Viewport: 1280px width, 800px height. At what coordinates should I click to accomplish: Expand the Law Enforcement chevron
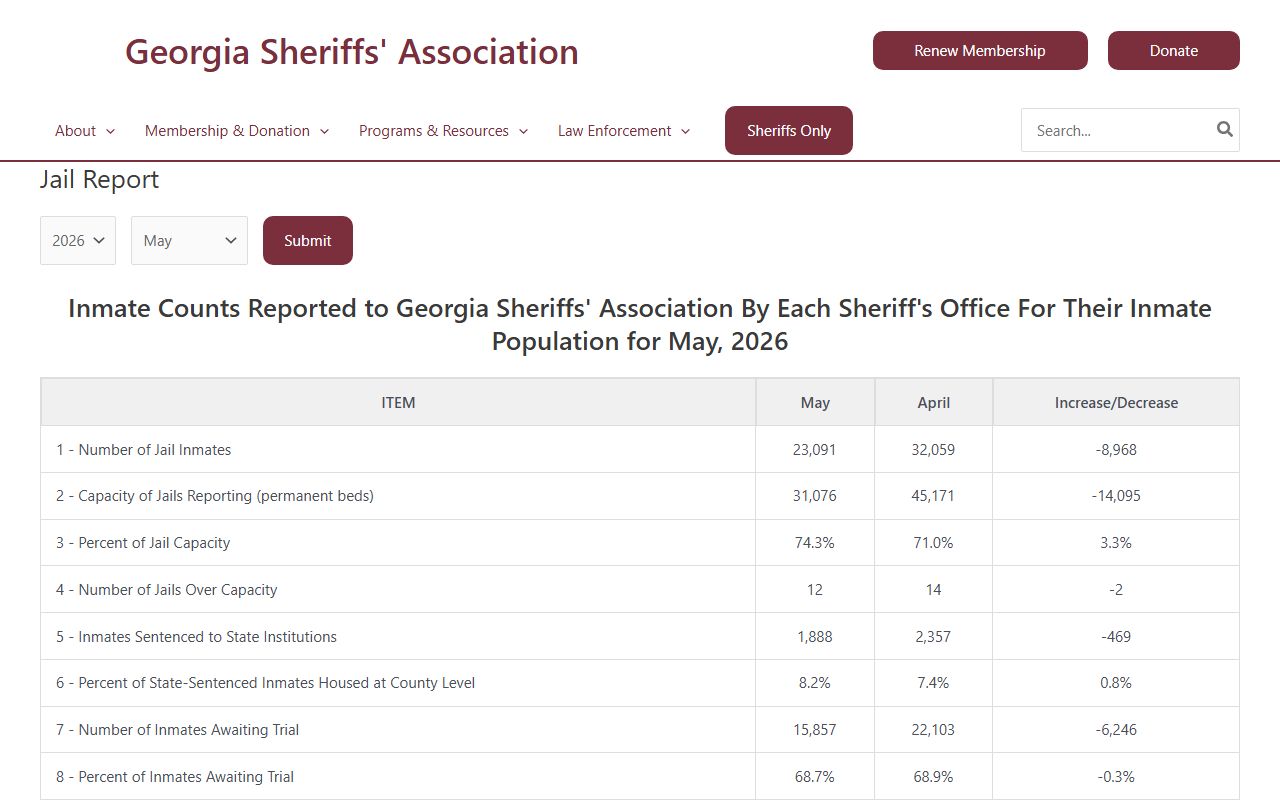685,132
